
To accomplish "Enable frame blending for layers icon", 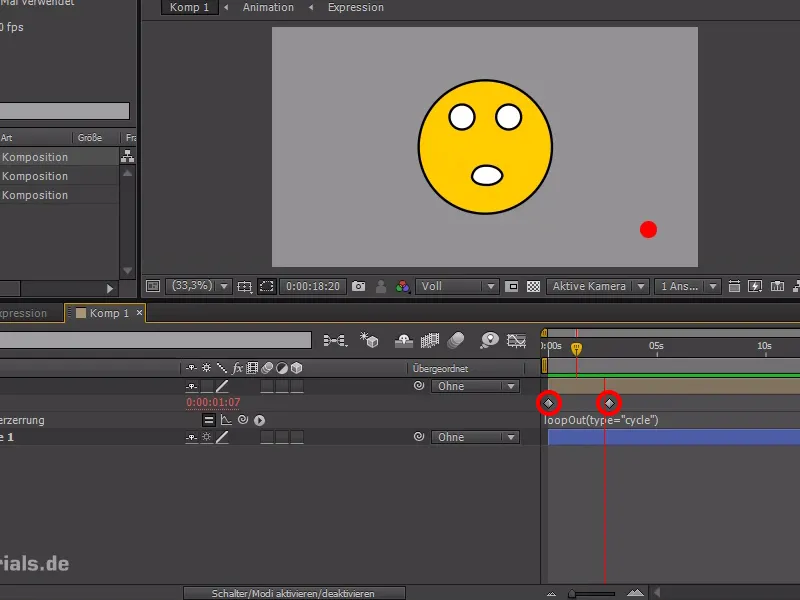I will [x=430, y=340].
